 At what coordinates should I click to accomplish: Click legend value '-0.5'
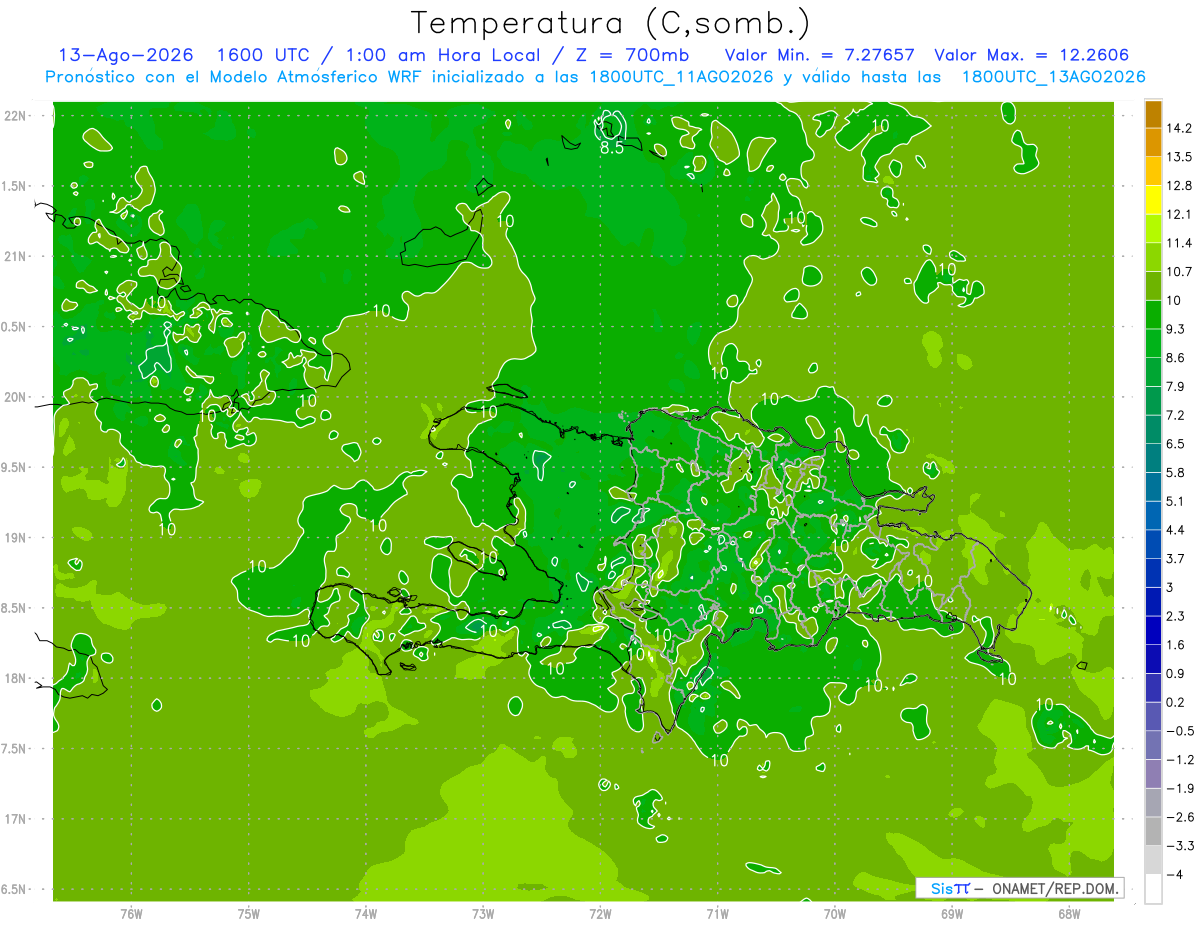tap(1180, 731)
